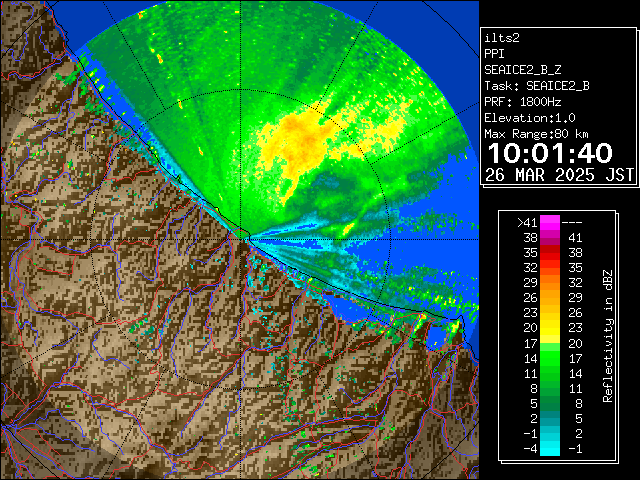Image resolution: width=640 pixels, height=480 pixels.
Task: Click the red 35 dBZ legend swatch
Action: tap(550, 253)
